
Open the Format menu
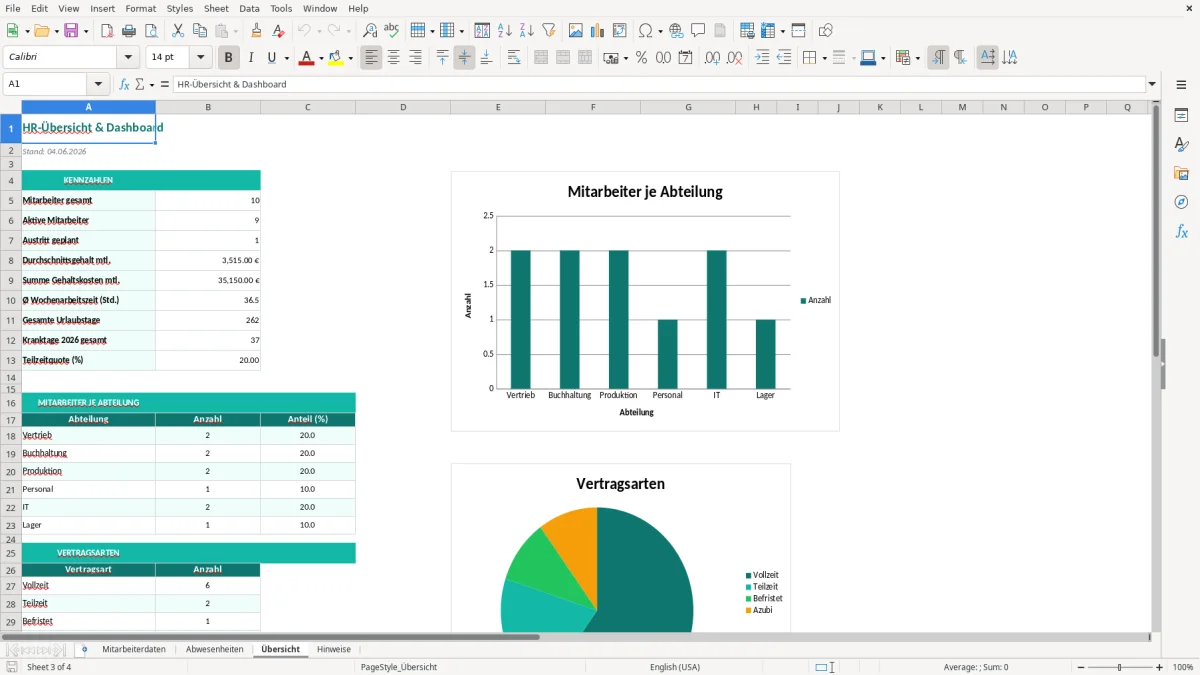140,8
